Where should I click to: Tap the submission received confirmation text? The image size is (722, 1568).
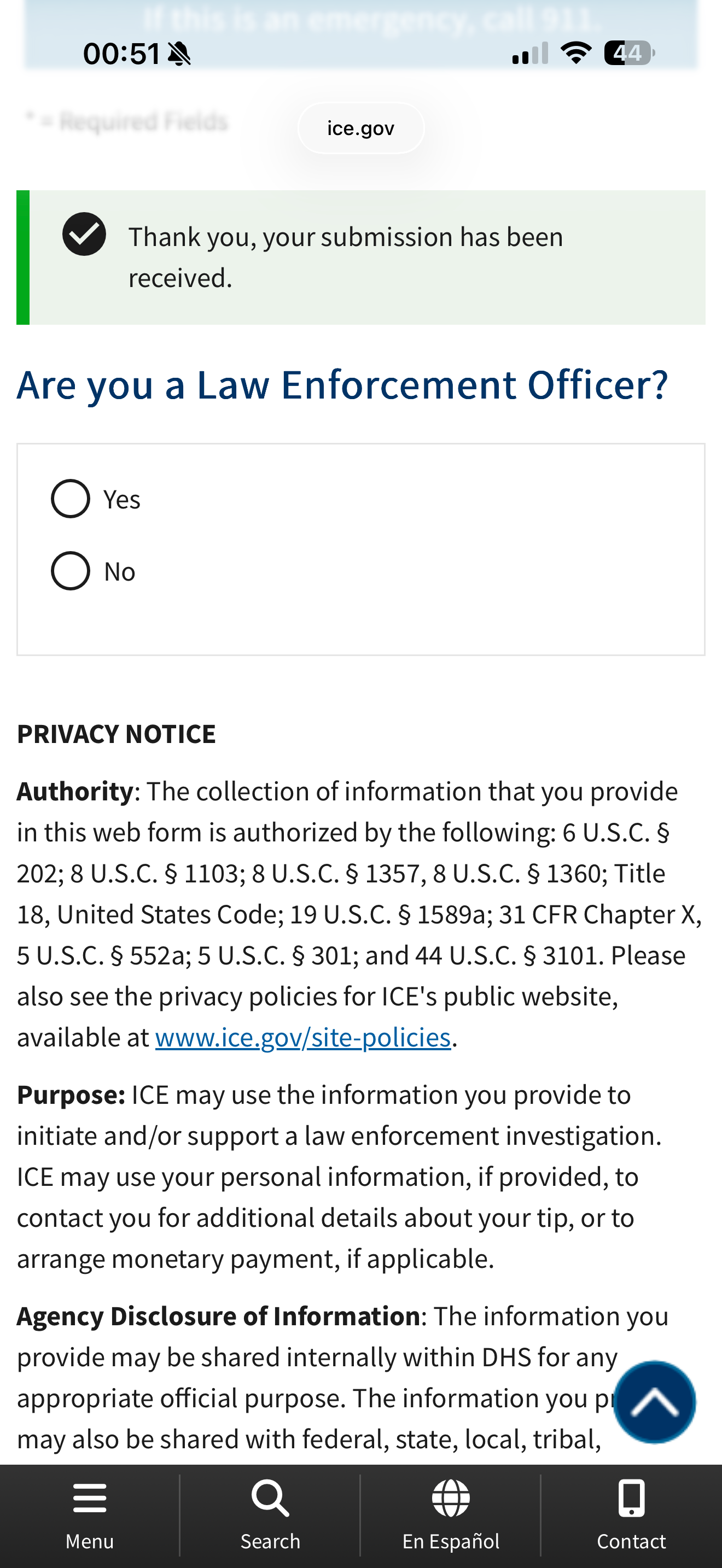345,257
